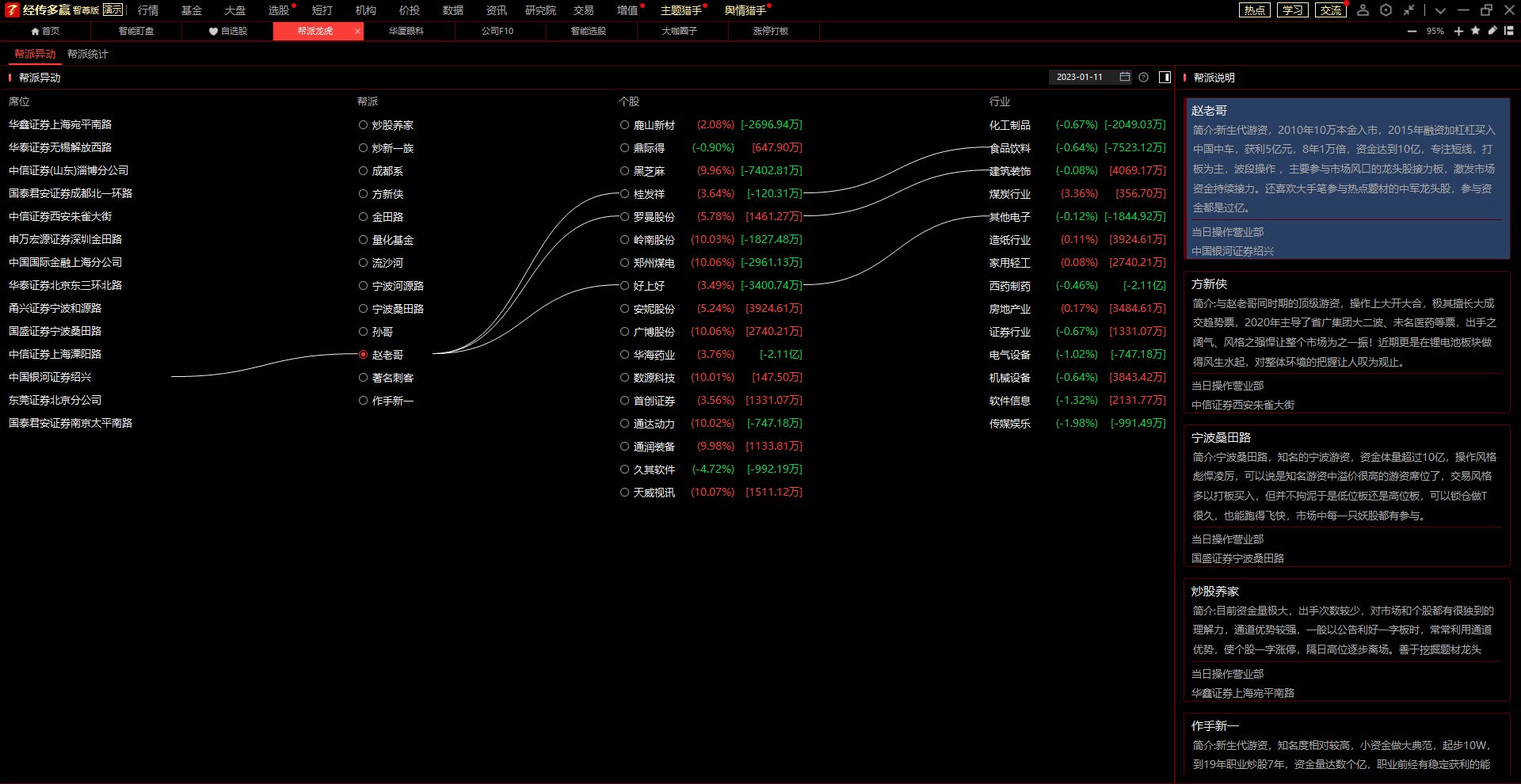Click the heart icon on 自选股 tab
1521x784 pixels.
(213, 31)
